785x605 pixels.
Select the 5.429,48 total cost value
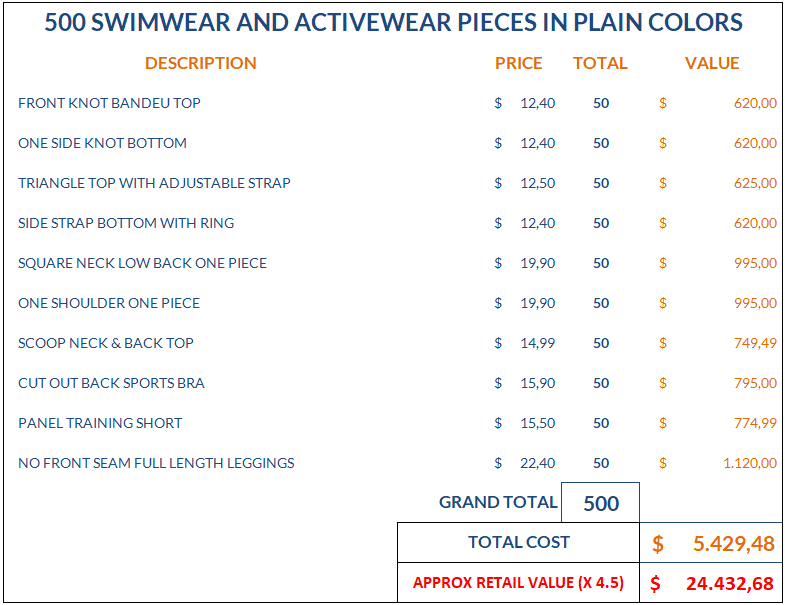click(x=712, y=544)
